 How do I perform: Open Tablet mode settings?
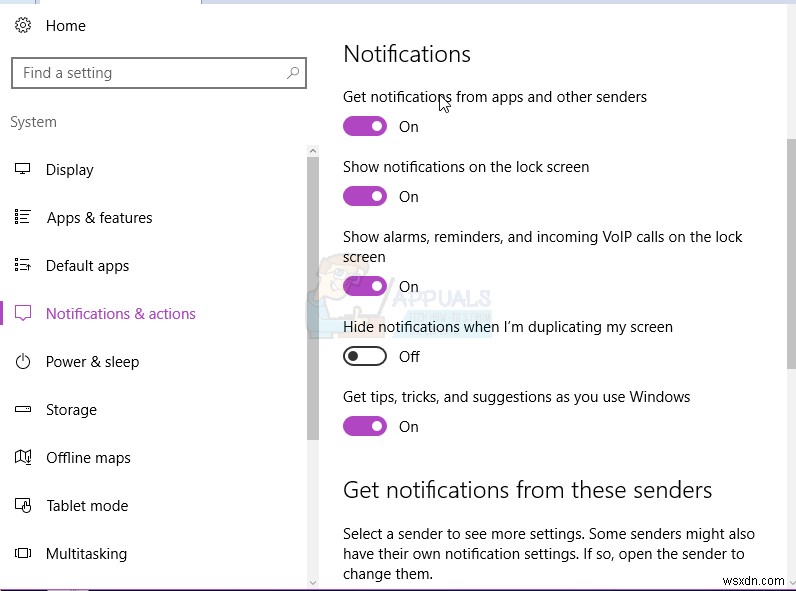coord(87,506)
